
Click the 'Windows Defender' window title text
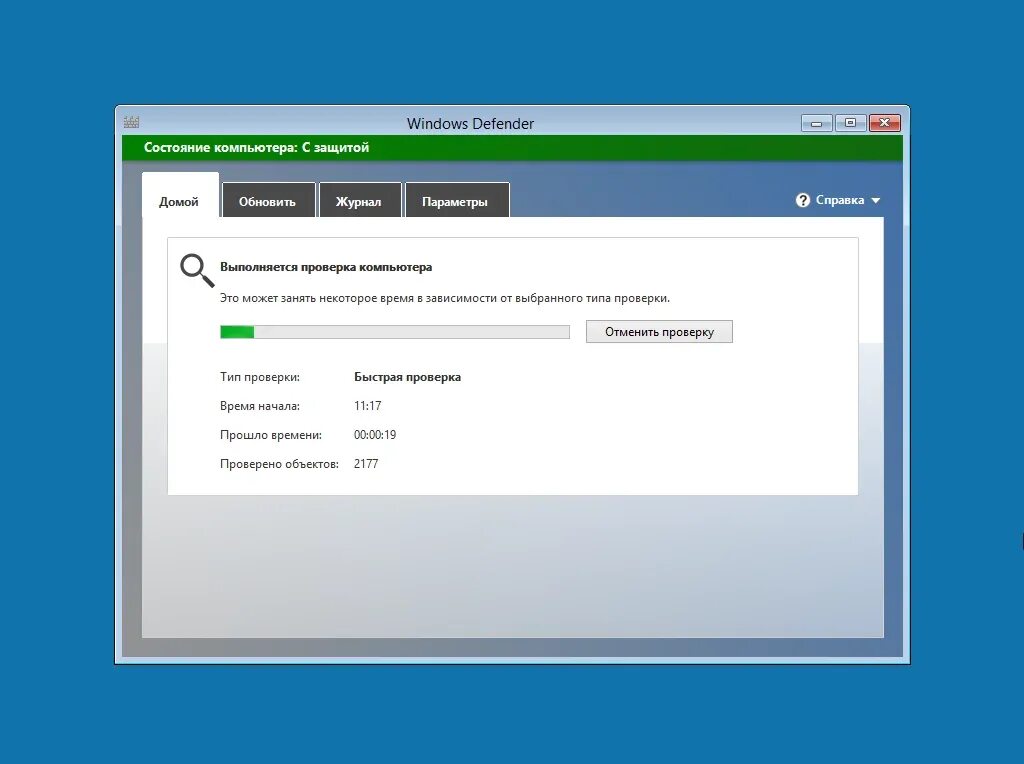(470, 123)
